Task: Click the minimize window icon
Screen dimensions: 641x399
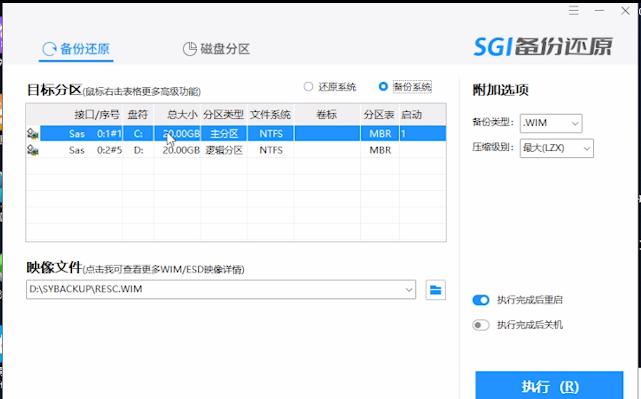Action: pyautogui.click(x=599, y=11)
